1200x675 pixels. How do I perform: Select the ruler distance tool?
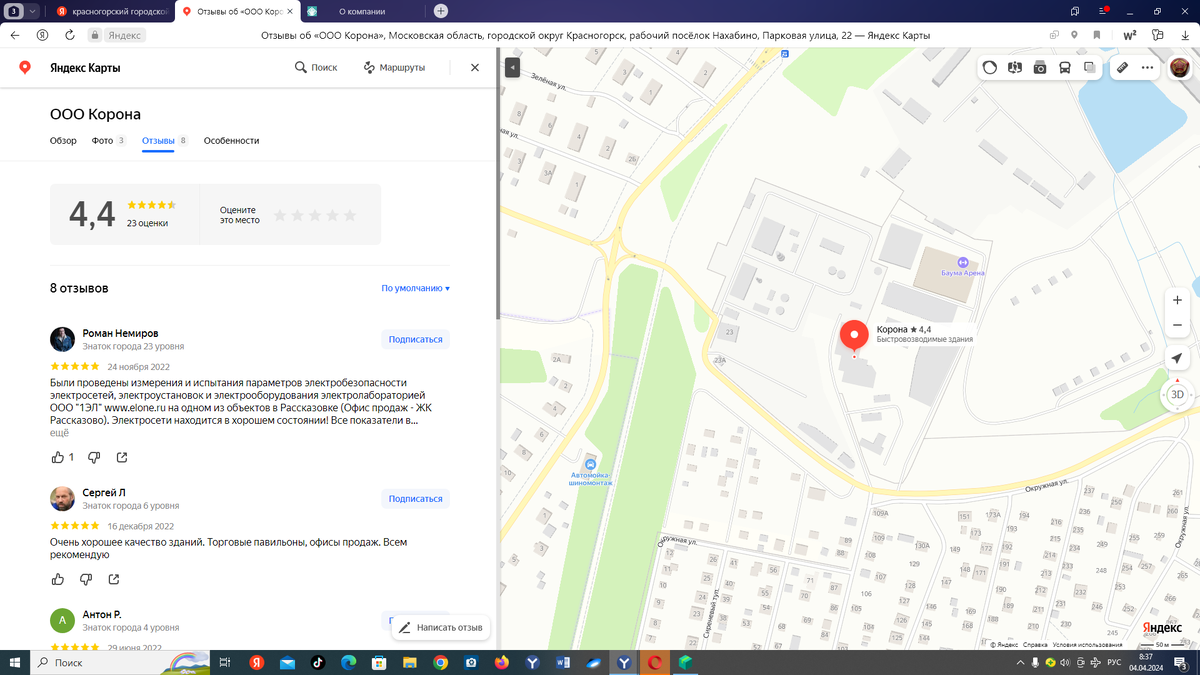[1122, 68]
